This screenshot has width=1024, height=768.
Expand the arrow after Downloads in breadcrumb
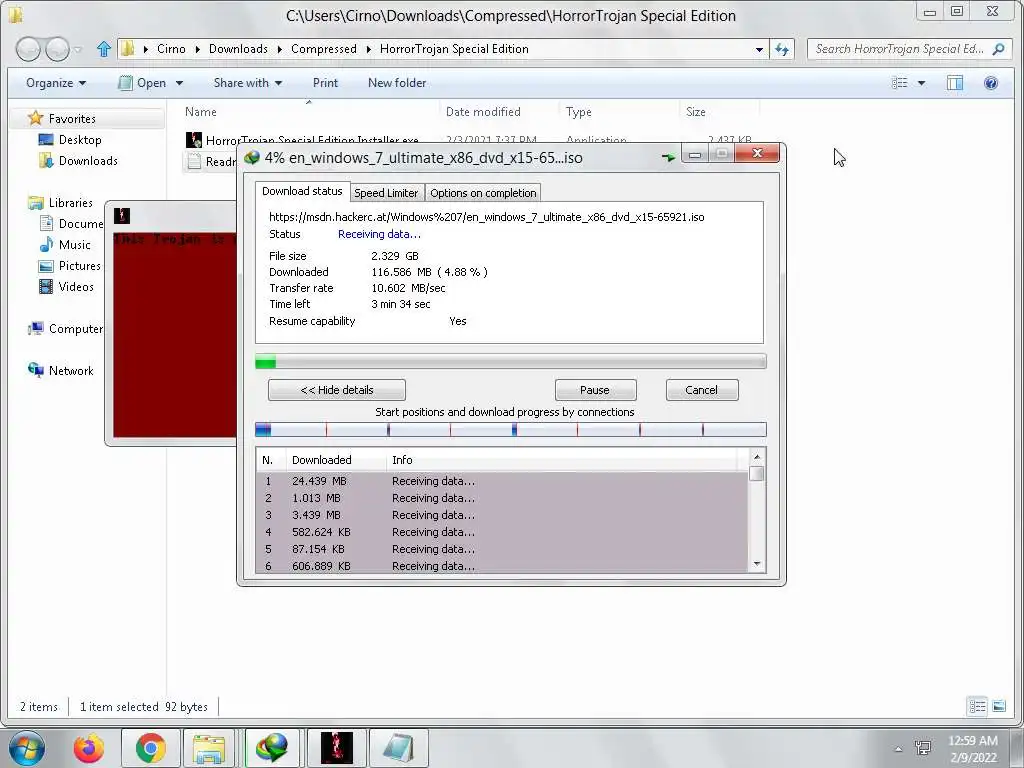[x=280, y=49]
